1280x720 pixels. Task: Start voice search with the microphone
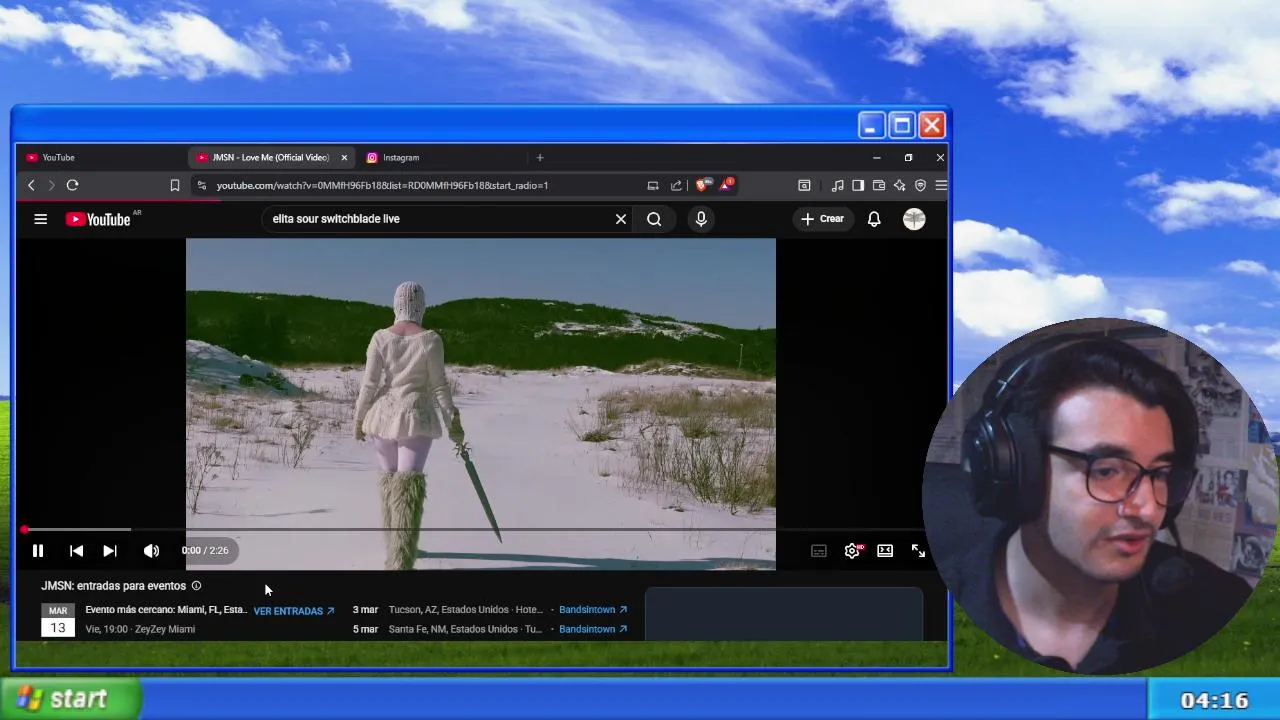(x=701, y=219)
